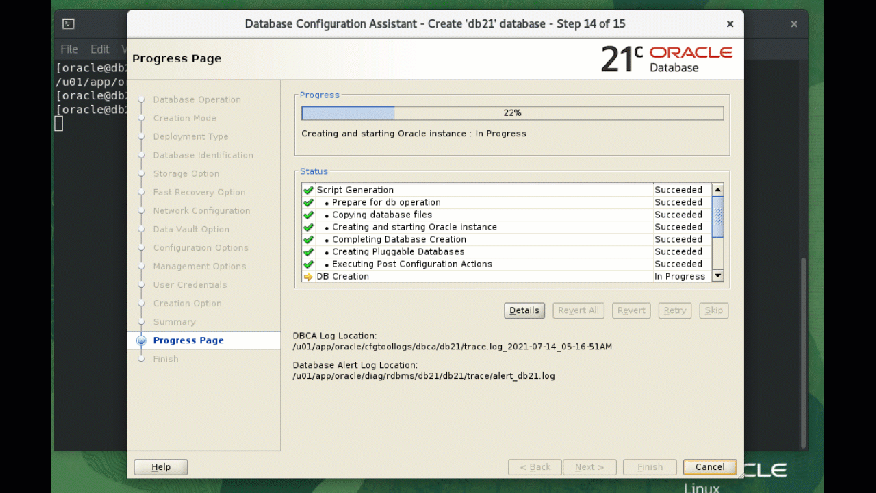Select Database Operation step in sidebar

tap(197, 99)
